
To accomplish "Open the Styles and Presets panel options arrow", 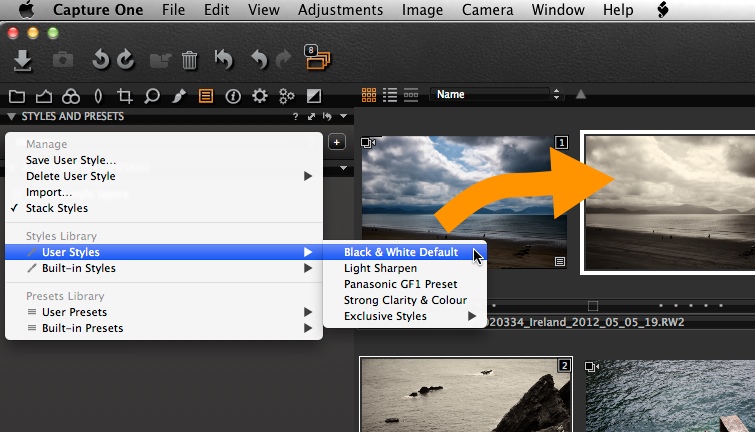I will click(343, 116).
